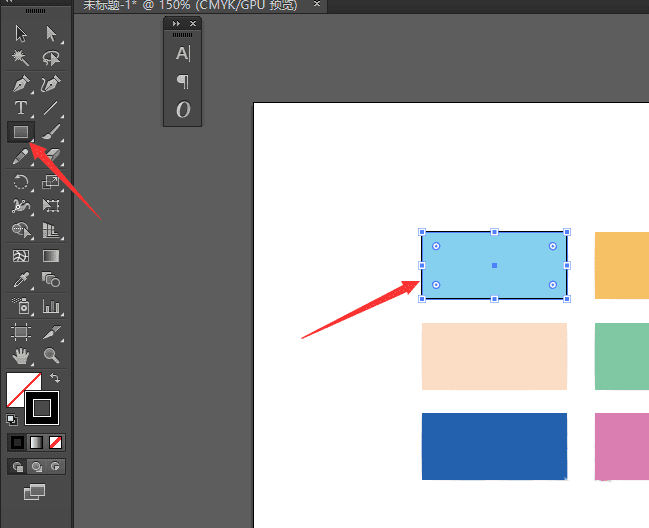Collapse the tools panel double-arrow

click(8, 1)
